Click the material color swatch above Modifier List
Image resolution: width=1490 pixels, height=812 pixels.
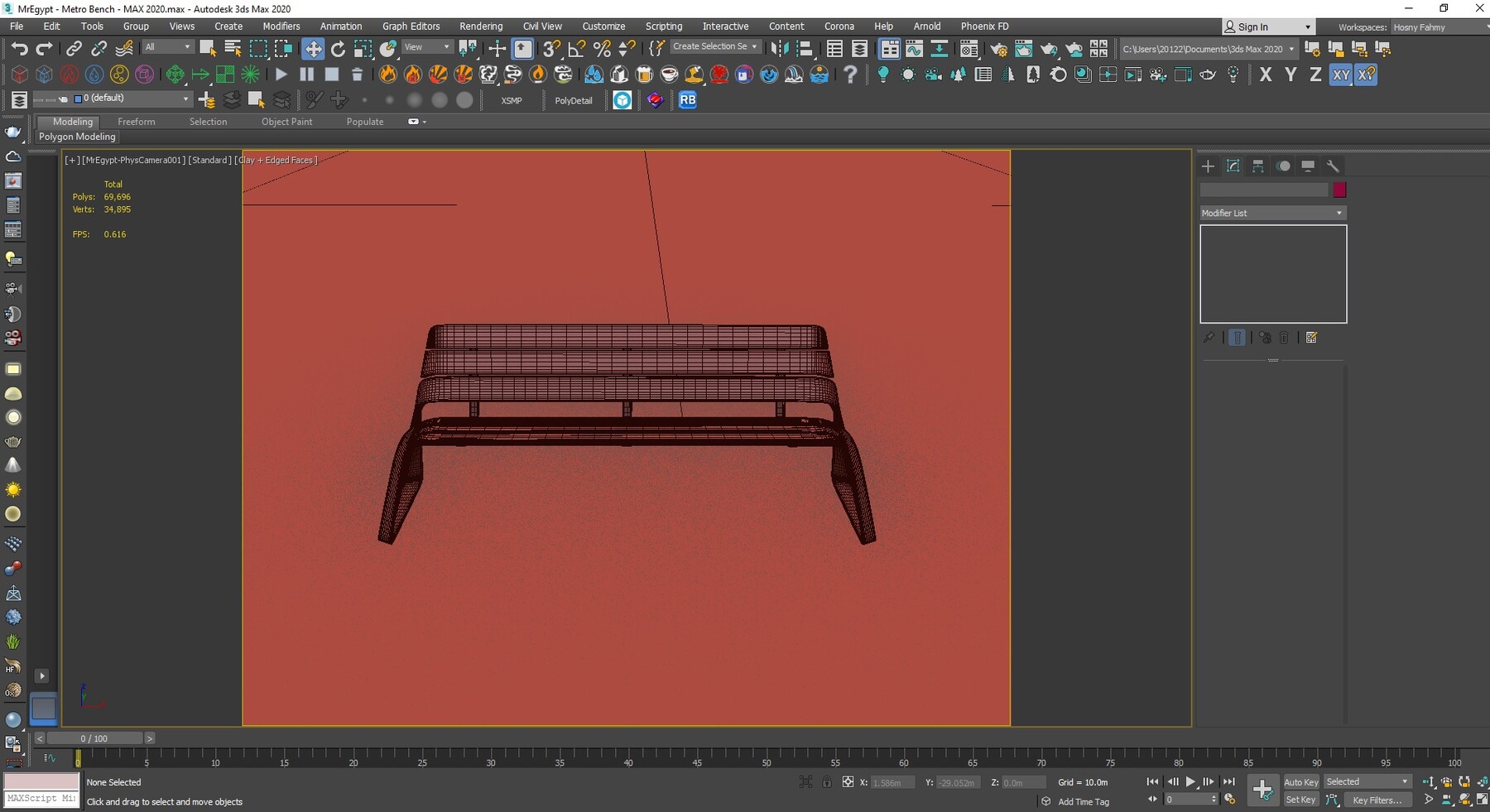[x=1340, y=190]
